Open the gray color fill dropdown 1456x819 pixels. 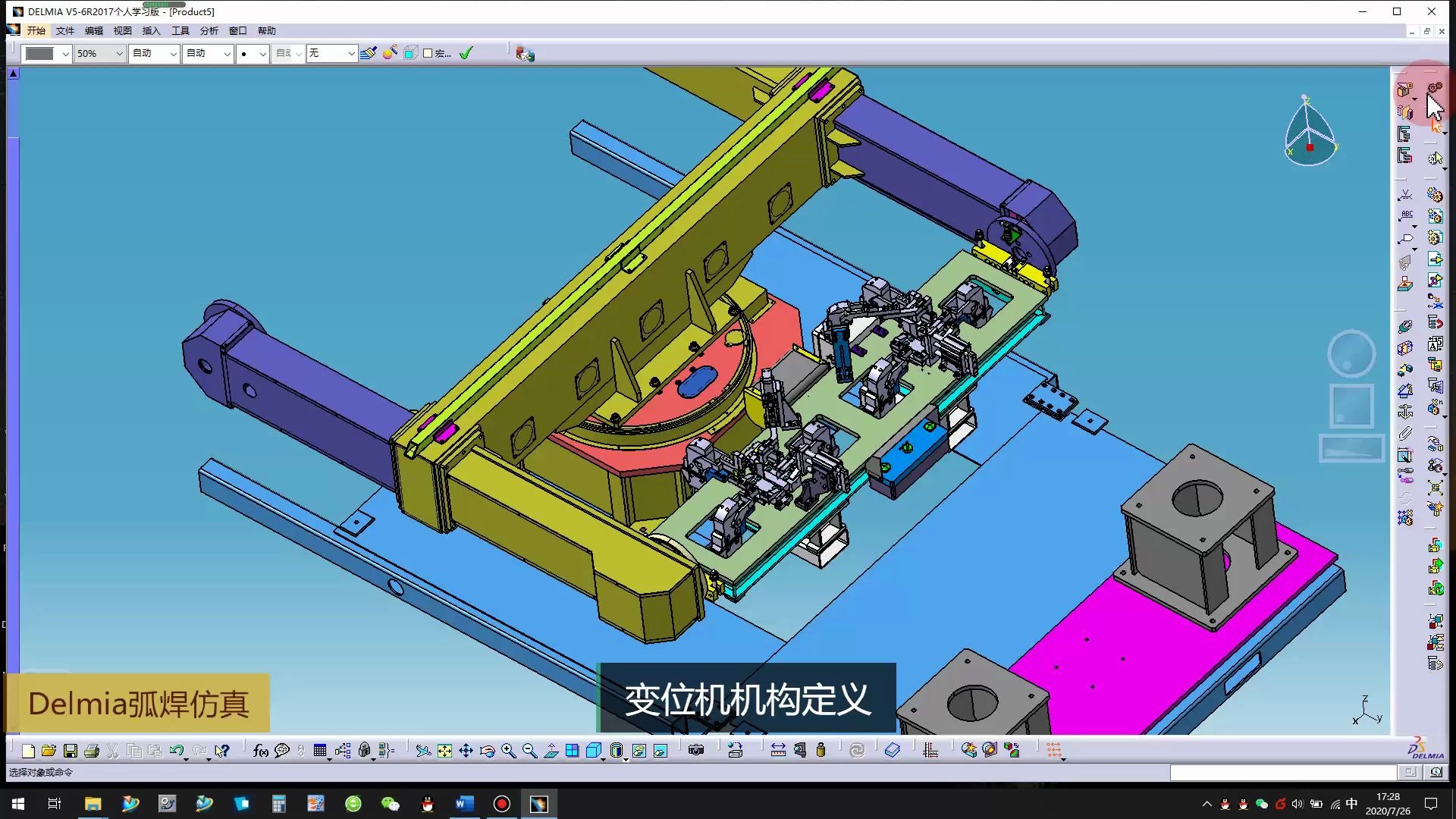pyautogui.click(x=65, y=54)
